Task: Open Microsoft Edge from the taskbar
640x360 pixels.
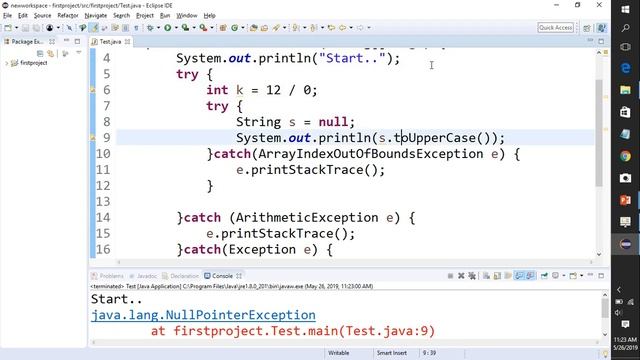Action: pos(625,68)
